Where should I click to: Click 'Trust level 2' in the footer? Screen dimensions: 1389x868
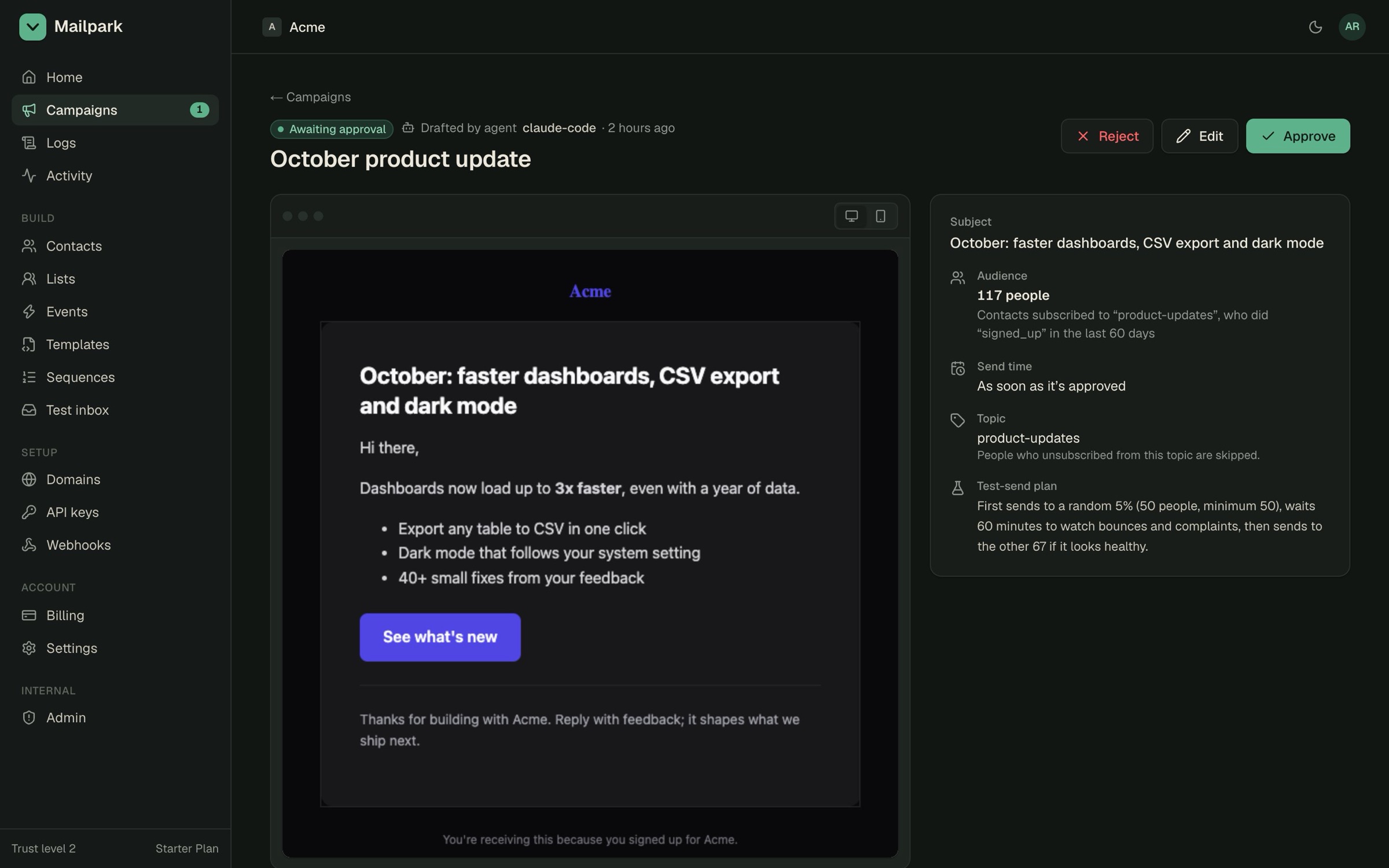pyautogui.click(x=43, y=849)
